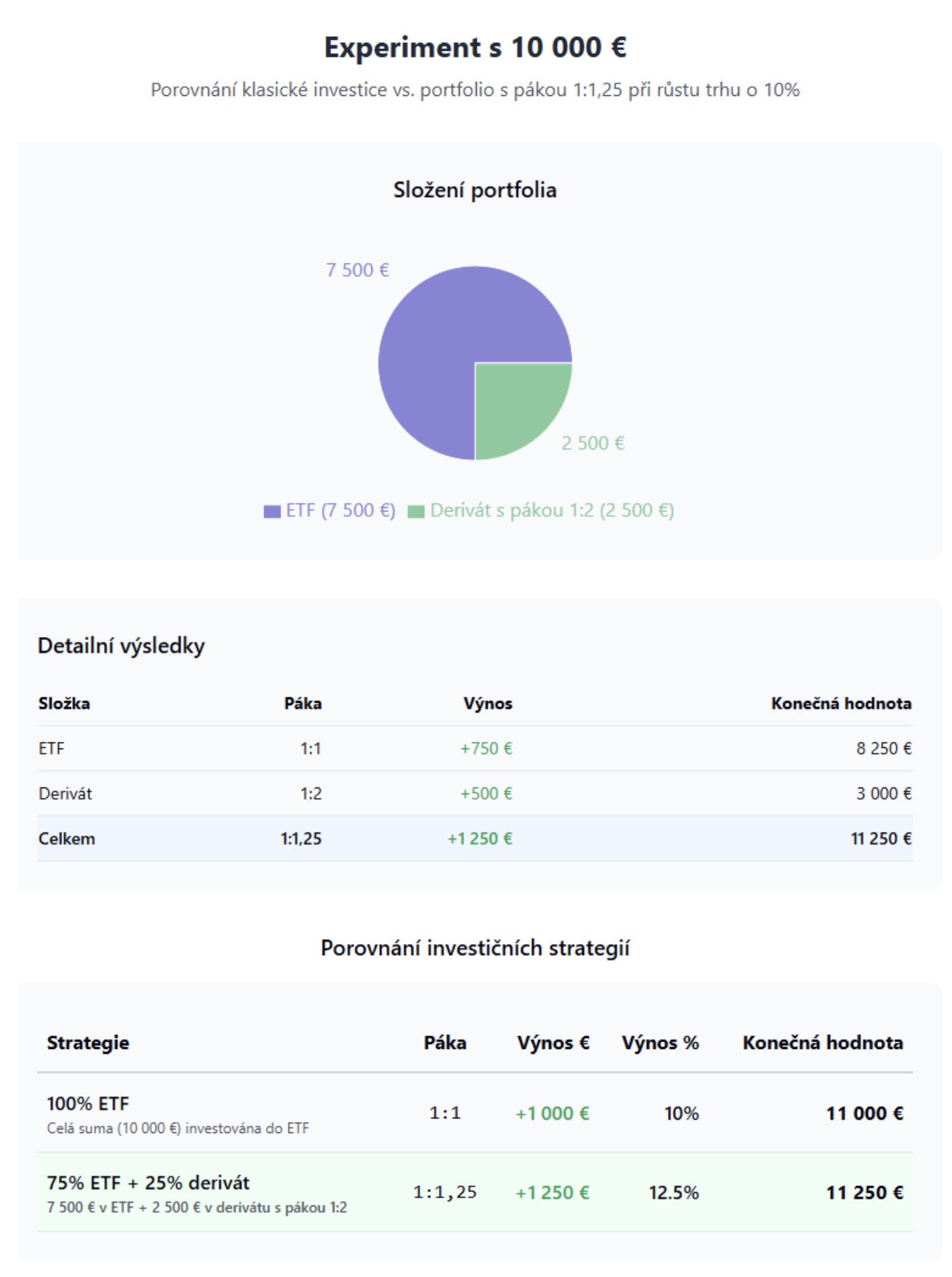This screenshot has width=952, height=1277.
Task: Click the Složení portfolia chart title
Action: 475,190
